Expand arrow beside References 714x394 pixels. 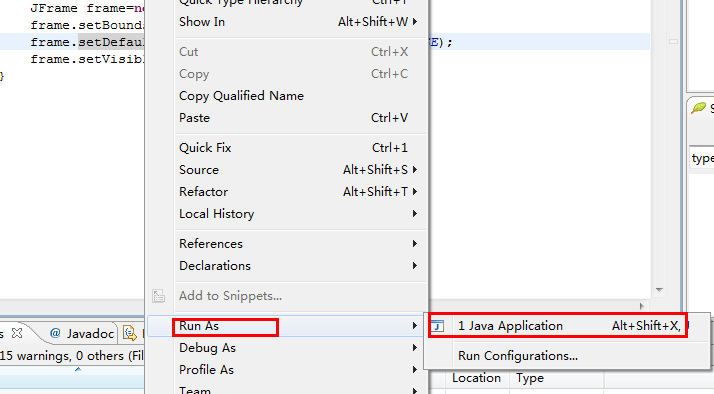tap(415, 244)
